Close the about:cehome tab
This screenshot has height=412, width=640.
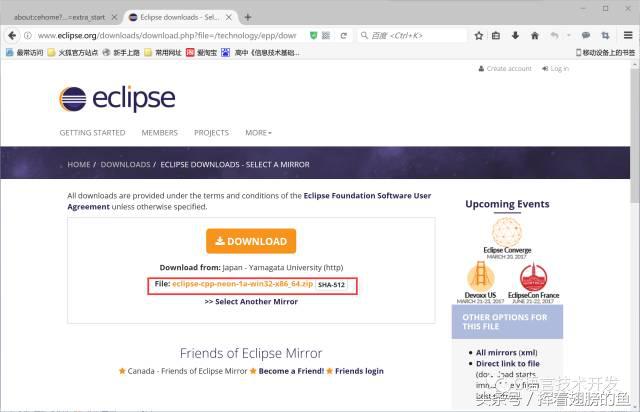tap(115, 17)
